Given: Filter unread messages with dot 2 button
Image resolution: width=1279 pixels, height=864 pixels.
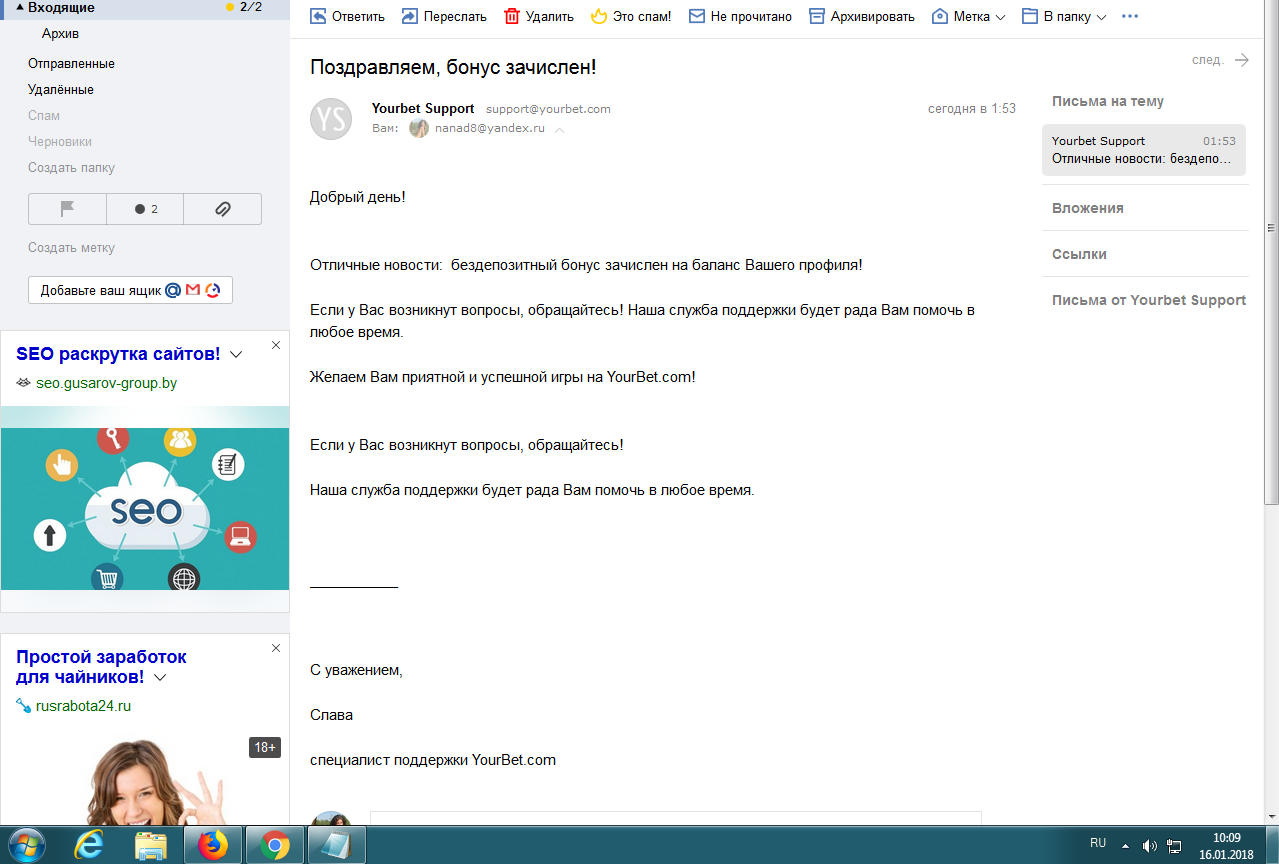Looking at the screenshot, I should pos(145,209).
